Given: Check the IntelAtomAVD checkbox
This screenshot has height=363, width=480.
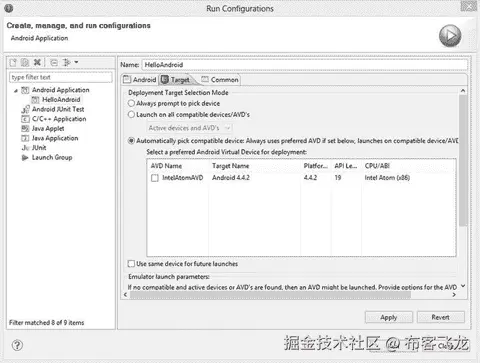Looking at the screenshot, I should tap(155, 178).
